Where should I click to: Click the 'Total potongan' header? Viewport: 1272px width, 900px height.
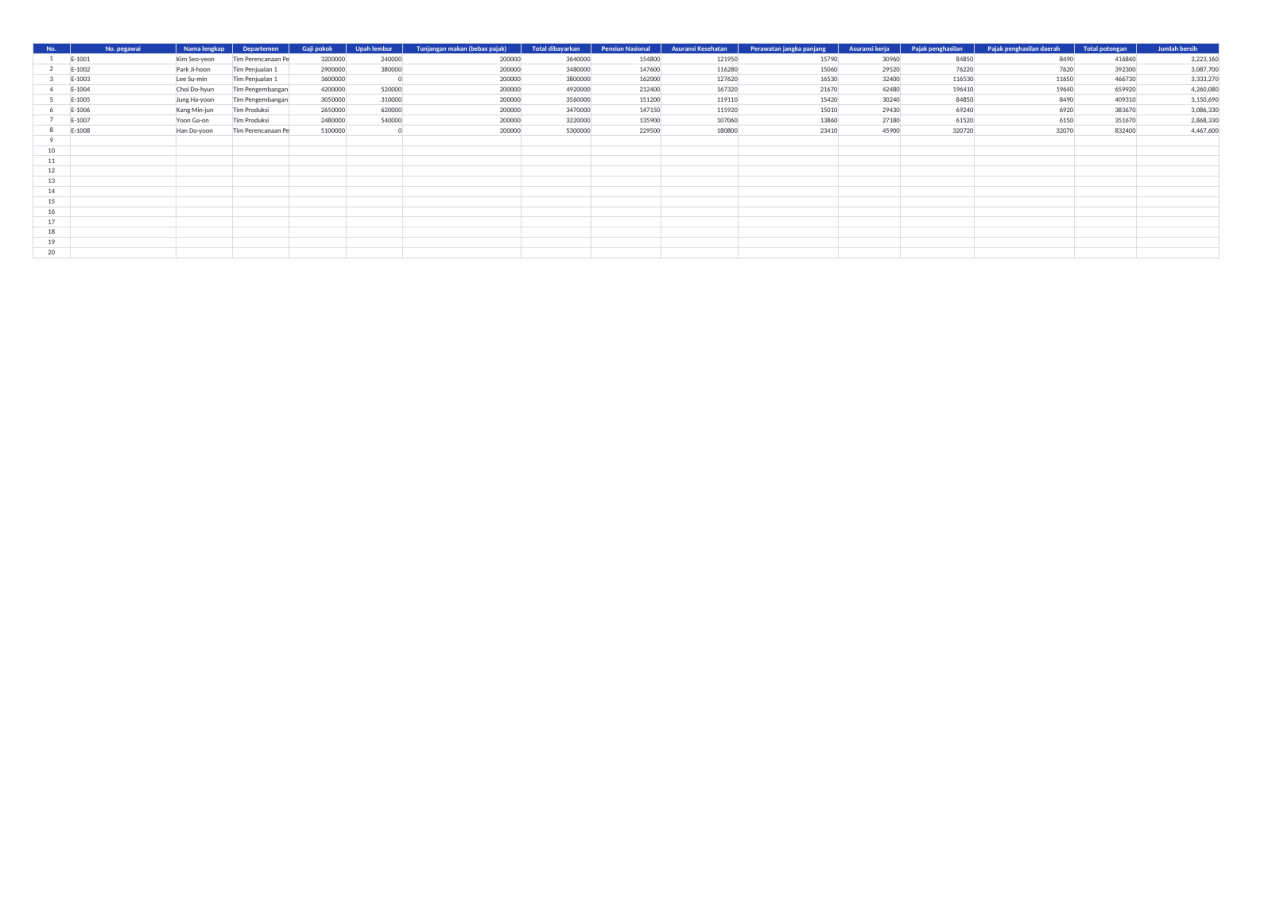[1105, 49]
